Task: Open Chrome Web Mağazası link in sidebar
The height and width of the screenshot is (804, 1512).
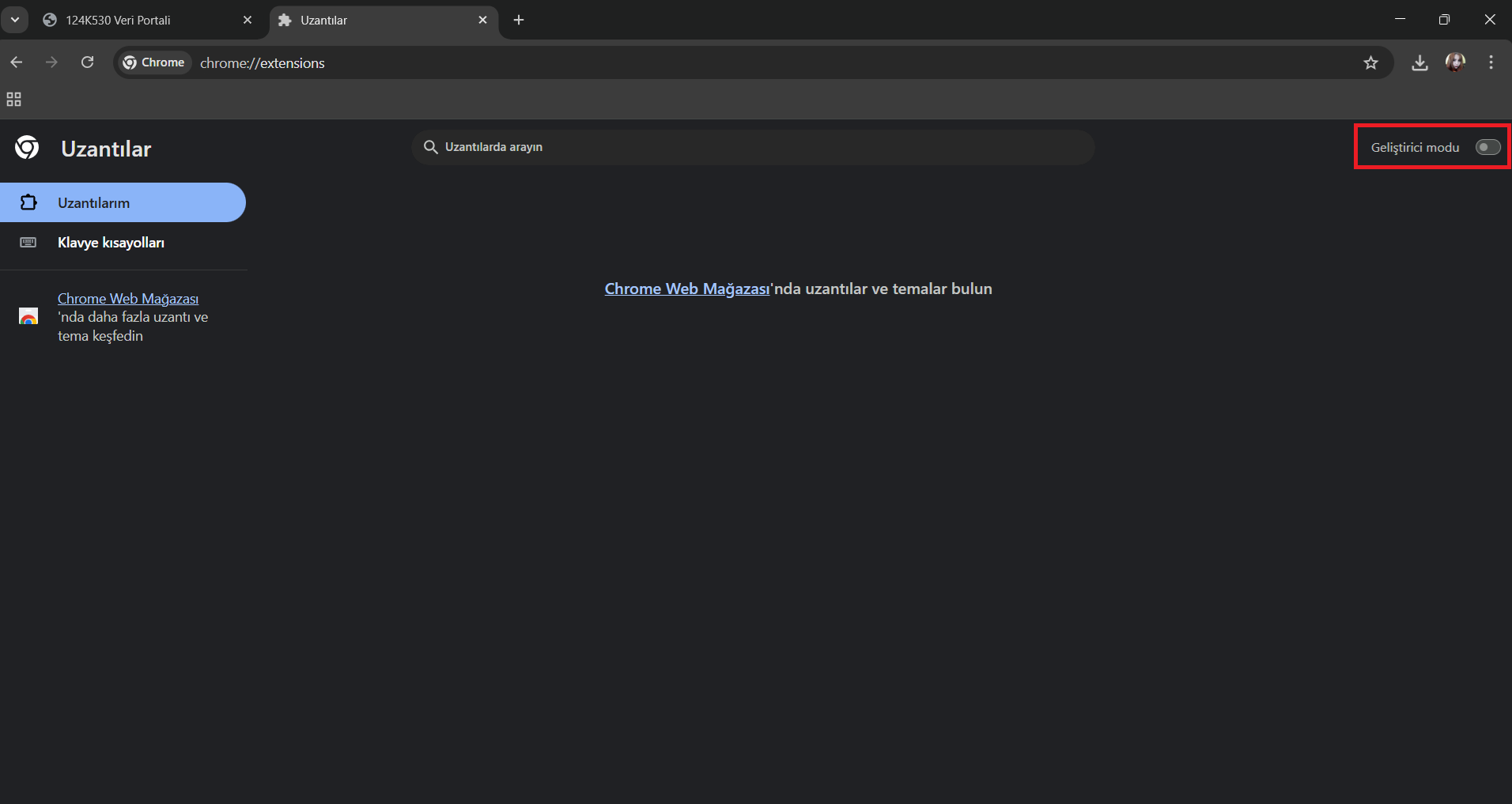Action: [128, 298]
